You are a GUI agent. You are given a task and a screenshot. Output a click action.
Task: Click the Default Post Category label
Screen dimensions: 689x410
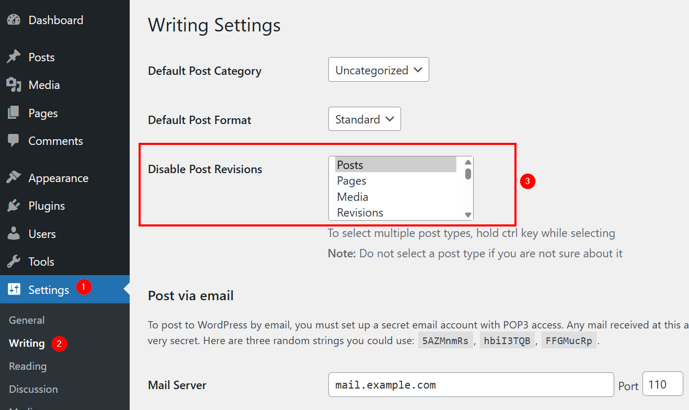tap(205, 71)
